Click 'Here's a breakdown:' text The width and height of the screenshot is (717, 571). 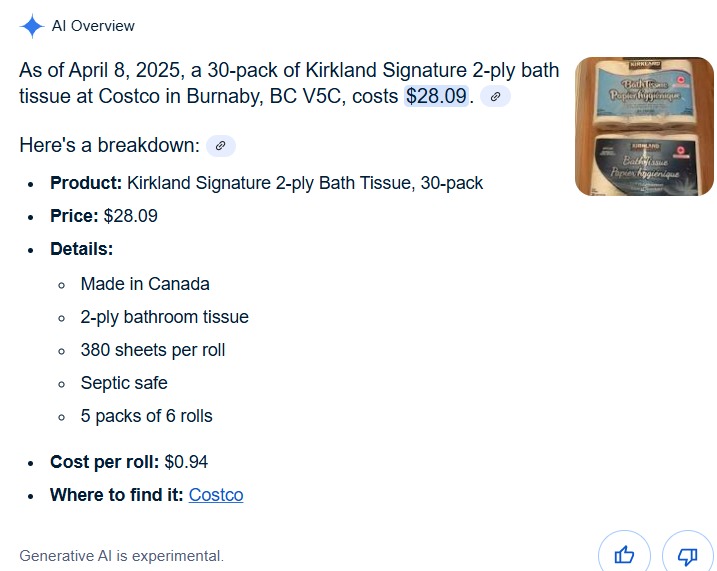tap(110, 145)
